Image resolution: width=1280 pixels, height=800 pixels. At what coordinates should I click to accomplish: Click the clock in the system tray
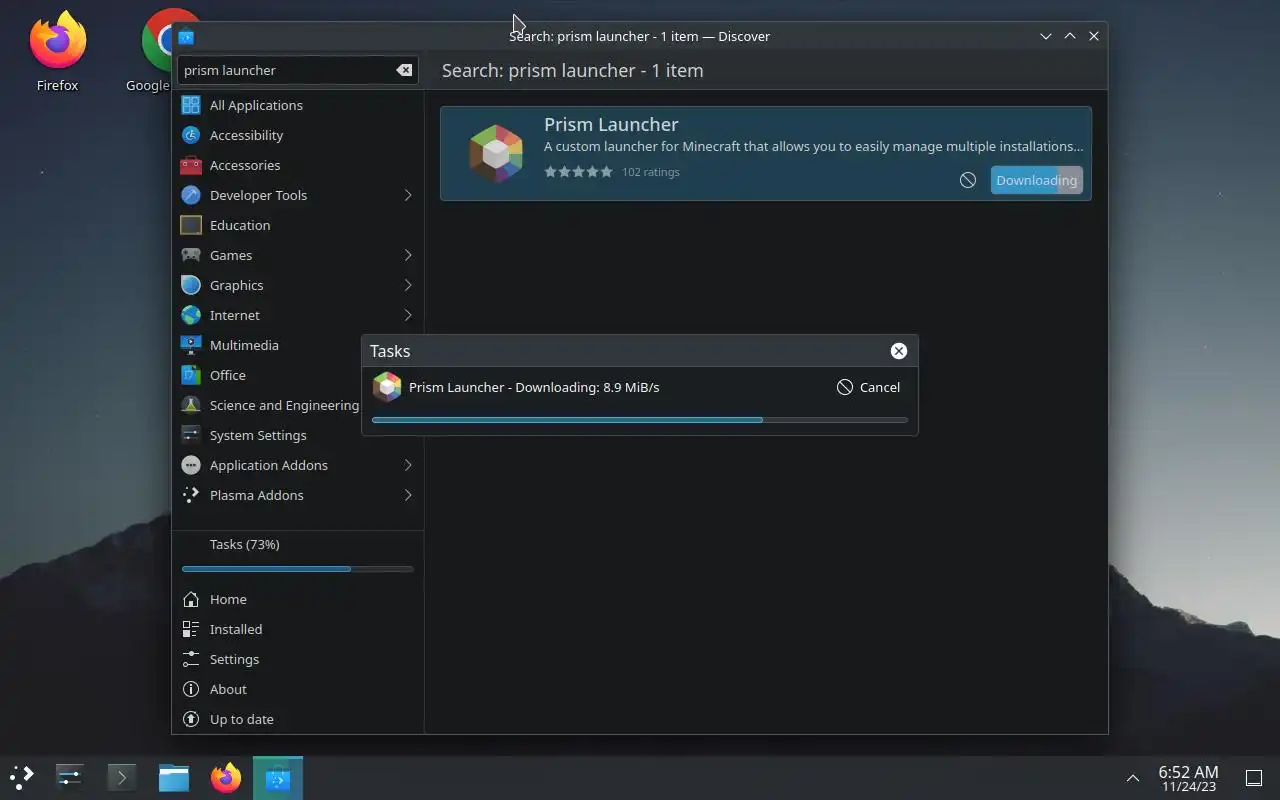(x=1188, y=778)
